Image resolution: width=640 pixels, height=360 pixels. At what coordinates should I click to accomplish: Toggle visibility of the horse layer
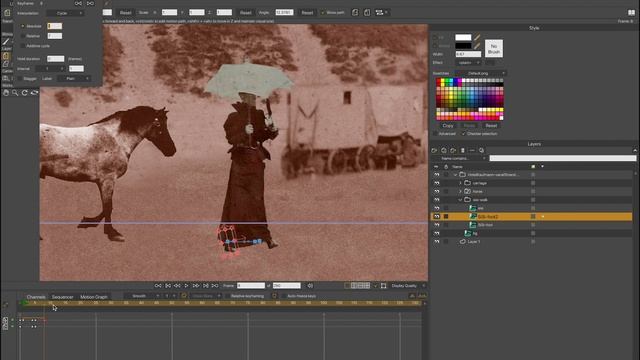(x=436, y=191)
